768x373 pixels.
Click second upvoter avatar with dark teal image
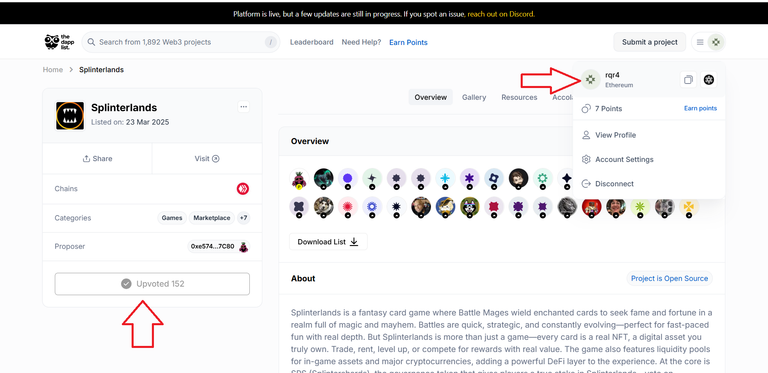click(323, 179)
